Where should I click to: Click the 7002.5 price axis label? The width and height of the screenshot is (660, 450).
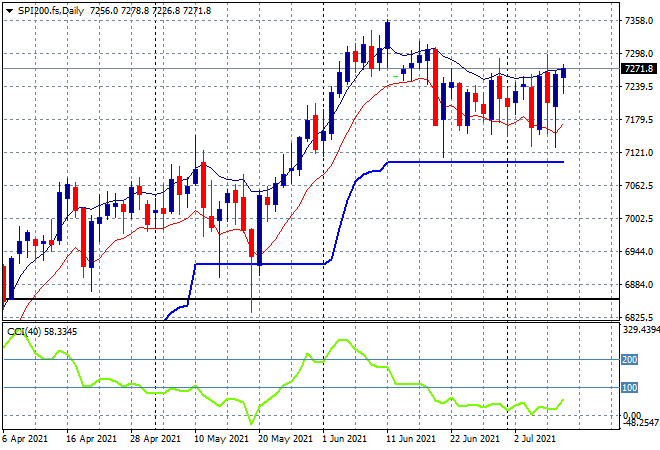(x=639, y=218)
